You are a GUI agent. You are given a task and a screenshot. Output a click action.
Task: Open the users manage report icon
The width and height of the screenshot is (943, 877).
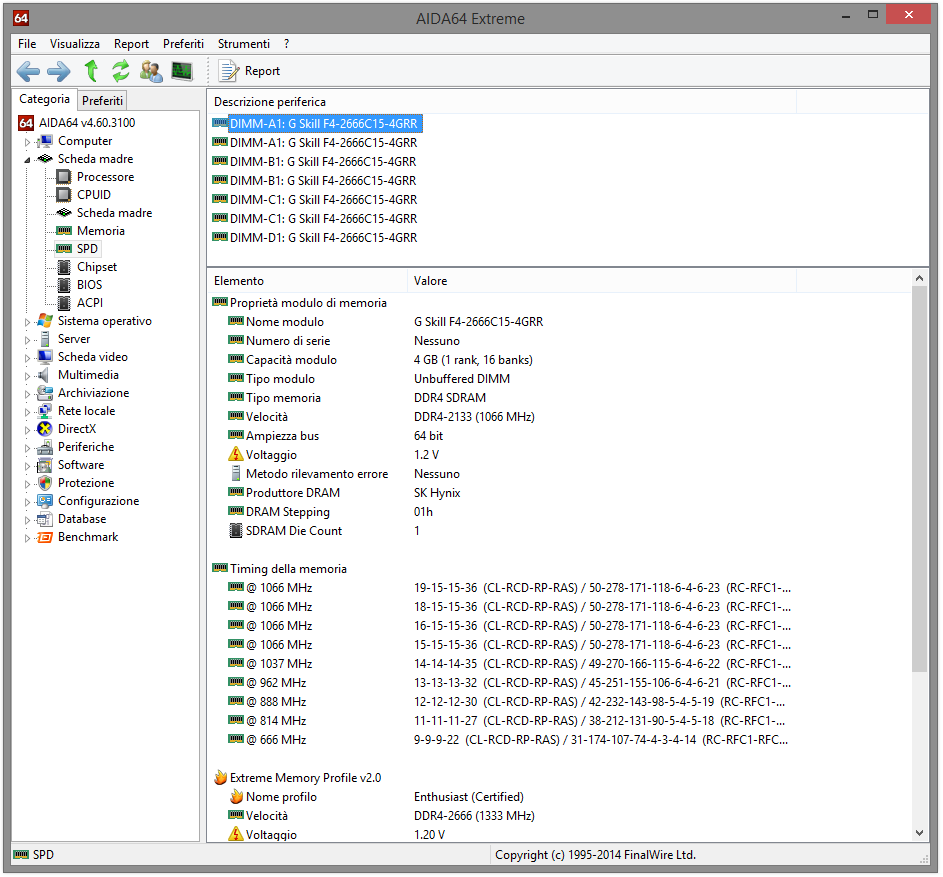[x=151, y=71]
